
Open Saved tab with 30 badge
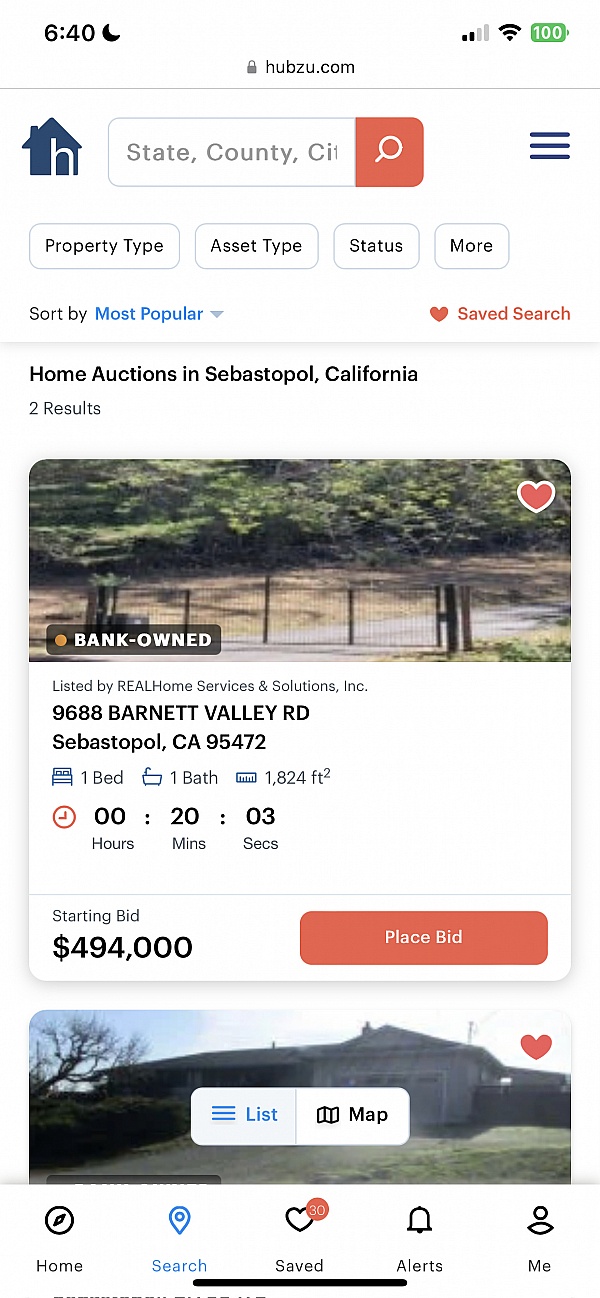(x=299, y=1221)
